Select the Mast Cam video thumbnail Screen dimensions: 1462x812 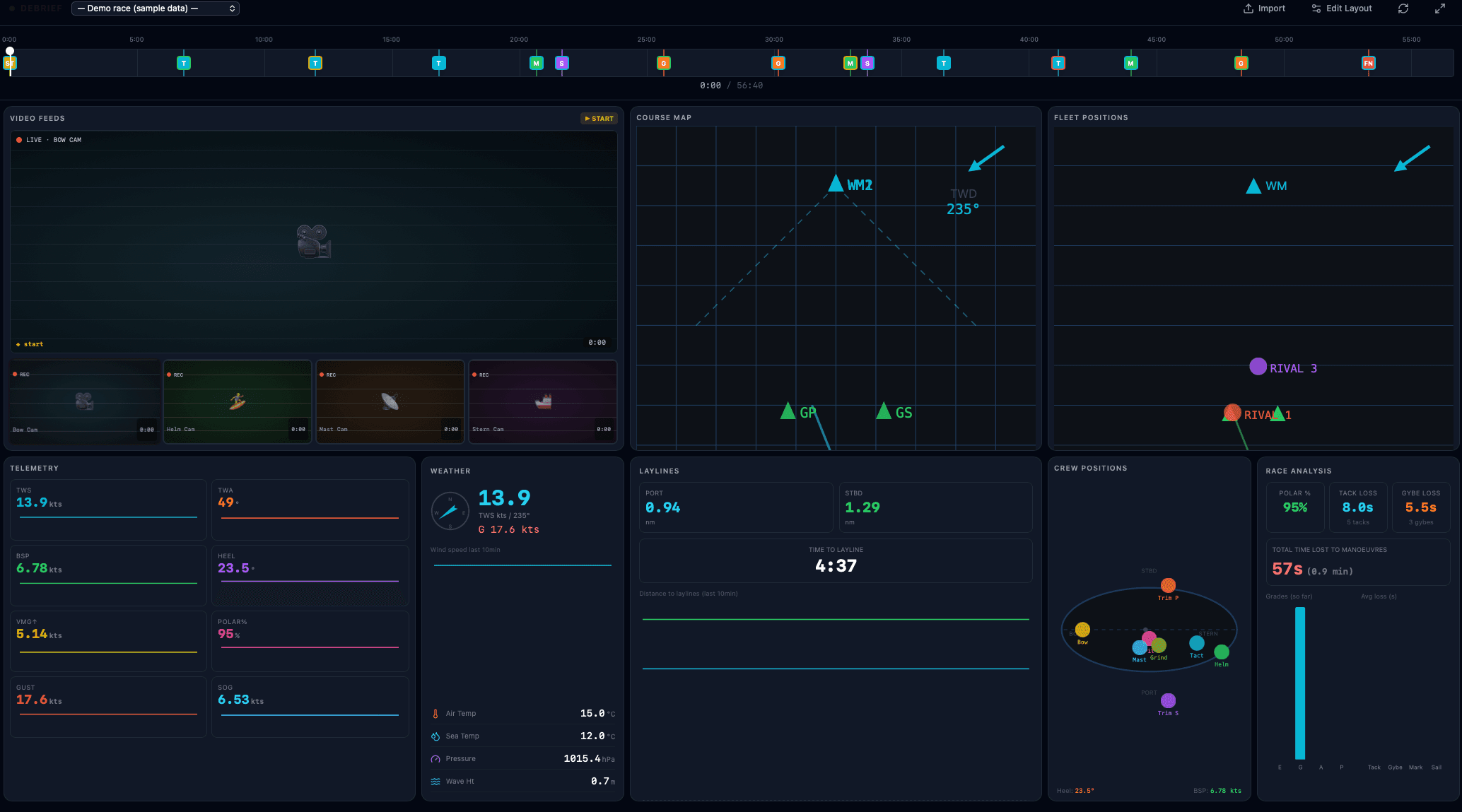coord(390,401)
